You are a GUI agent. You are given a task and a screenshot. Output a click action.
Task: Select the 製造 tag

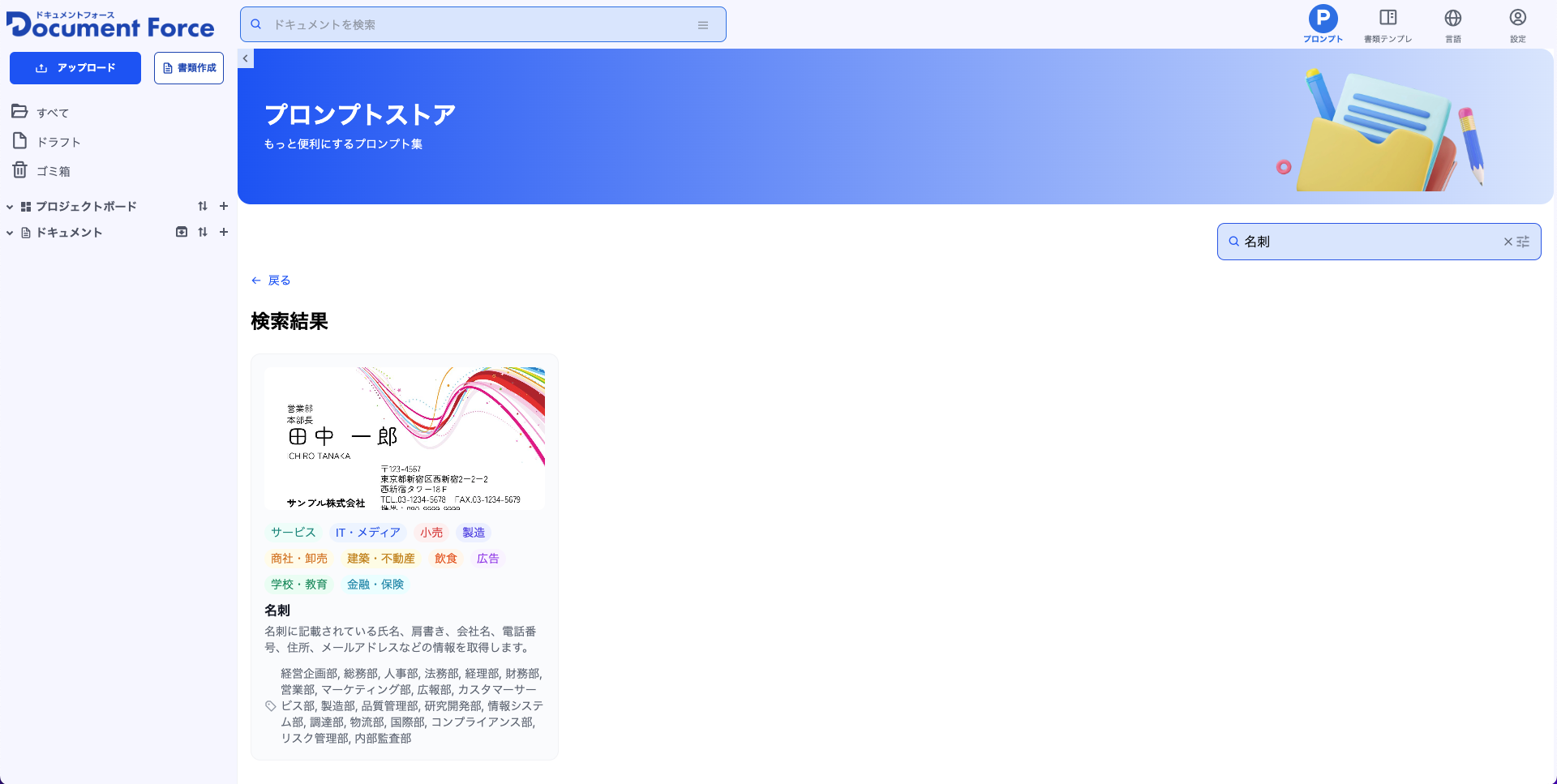tap(474, 533)
